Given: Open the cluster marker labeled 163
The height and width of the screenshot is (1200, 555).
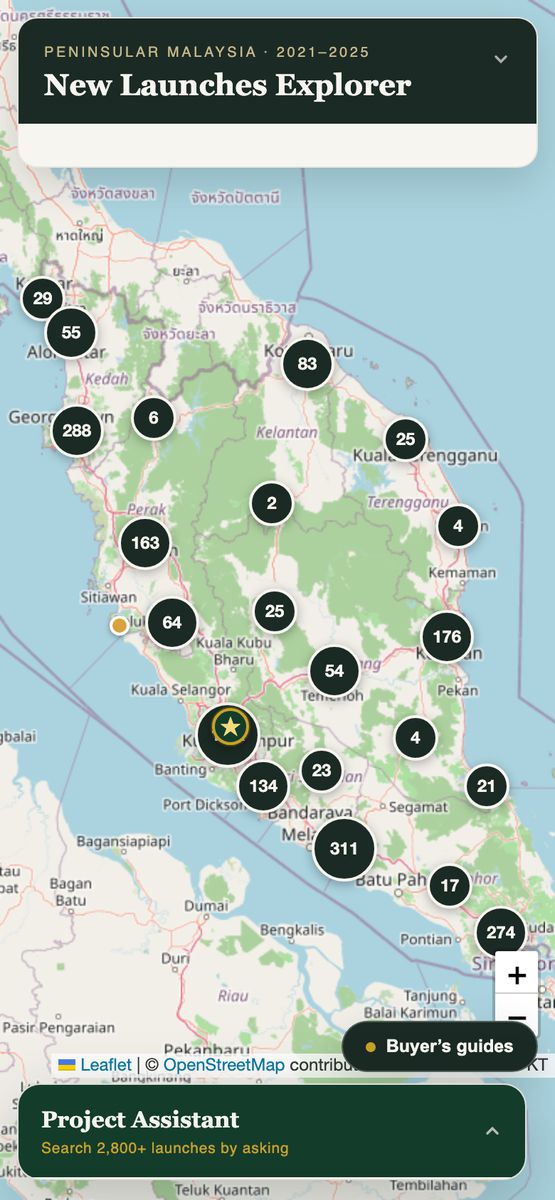Looking at the screenshot, I should pos(145,543).
